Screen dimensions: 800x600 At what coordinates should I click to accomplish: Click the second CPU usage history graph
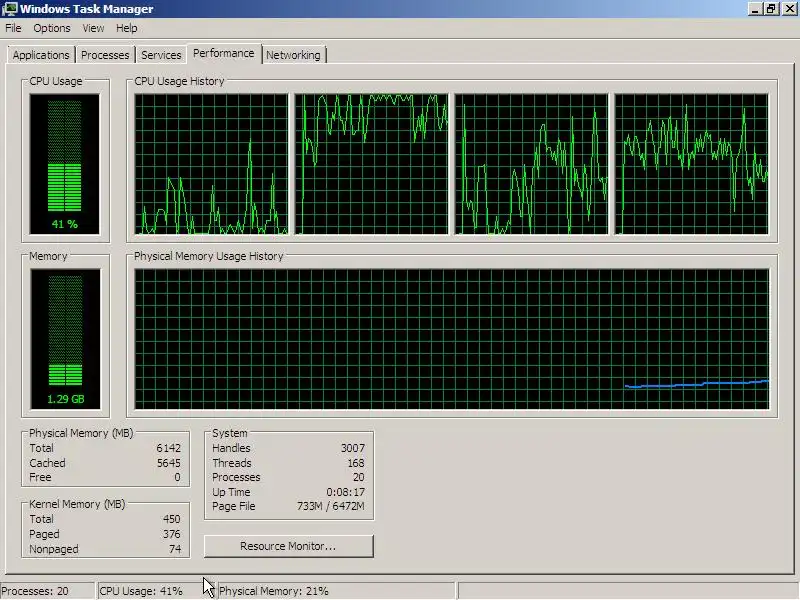pyautogui.click(x=371, y=164)
